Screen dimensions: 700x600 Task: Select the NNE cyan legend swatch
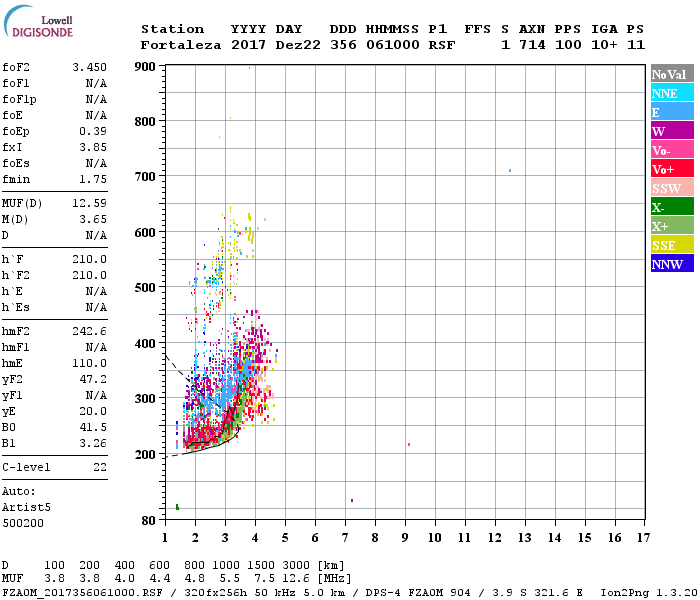tap(672, 93)
